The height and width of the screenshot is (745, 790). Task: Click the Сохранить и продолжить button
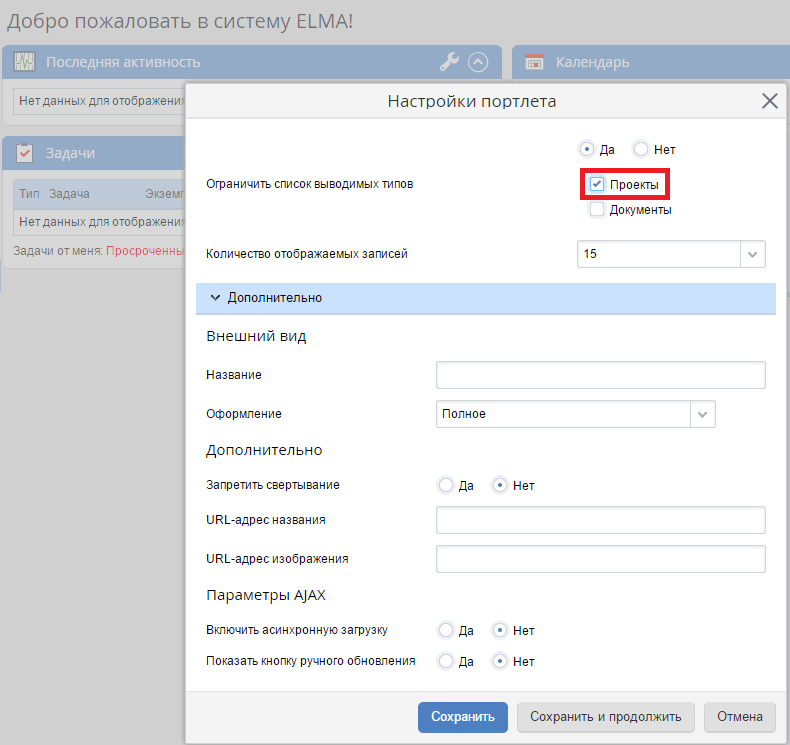pyautogui.click(x=606, y=717)
